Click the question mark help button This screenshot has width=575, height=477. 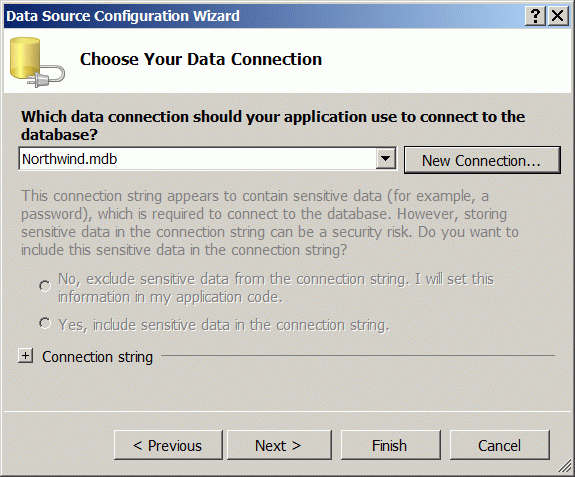tap(535, 16)
